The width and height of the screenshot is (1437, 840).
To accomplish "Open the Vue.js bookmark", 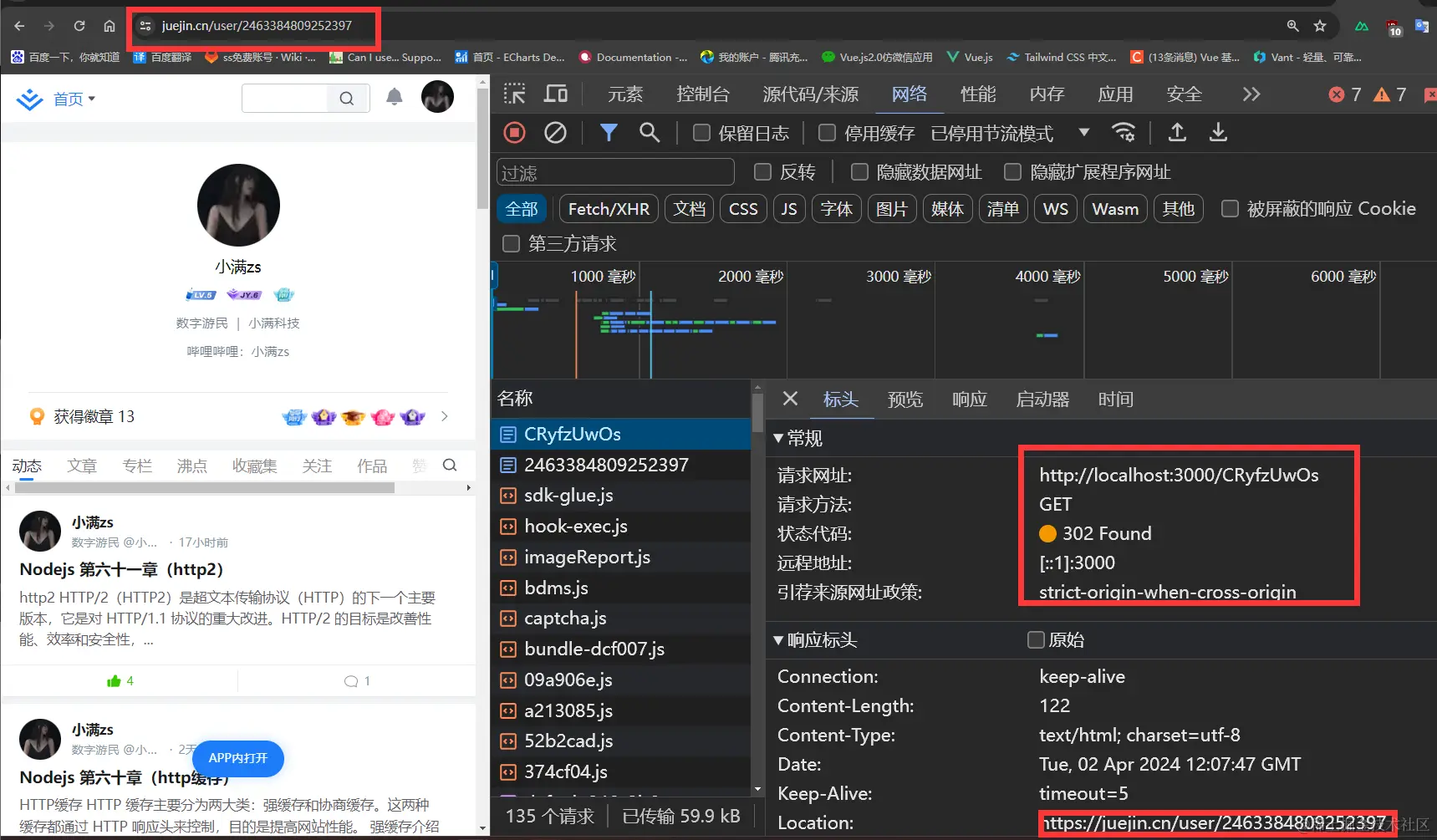I will tap(970, 57).
